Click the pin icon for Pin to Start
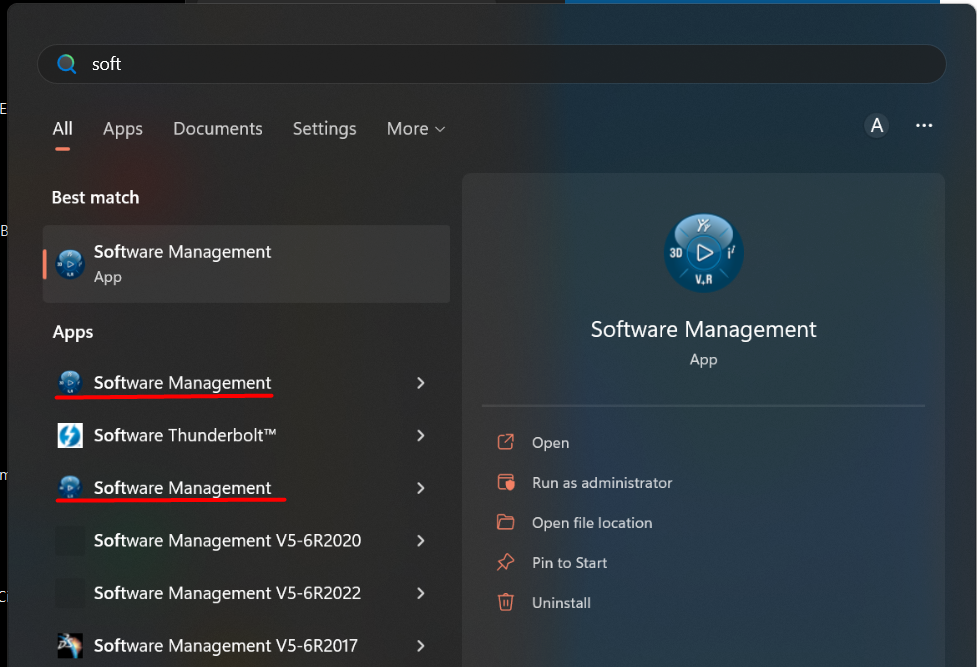 506,563
